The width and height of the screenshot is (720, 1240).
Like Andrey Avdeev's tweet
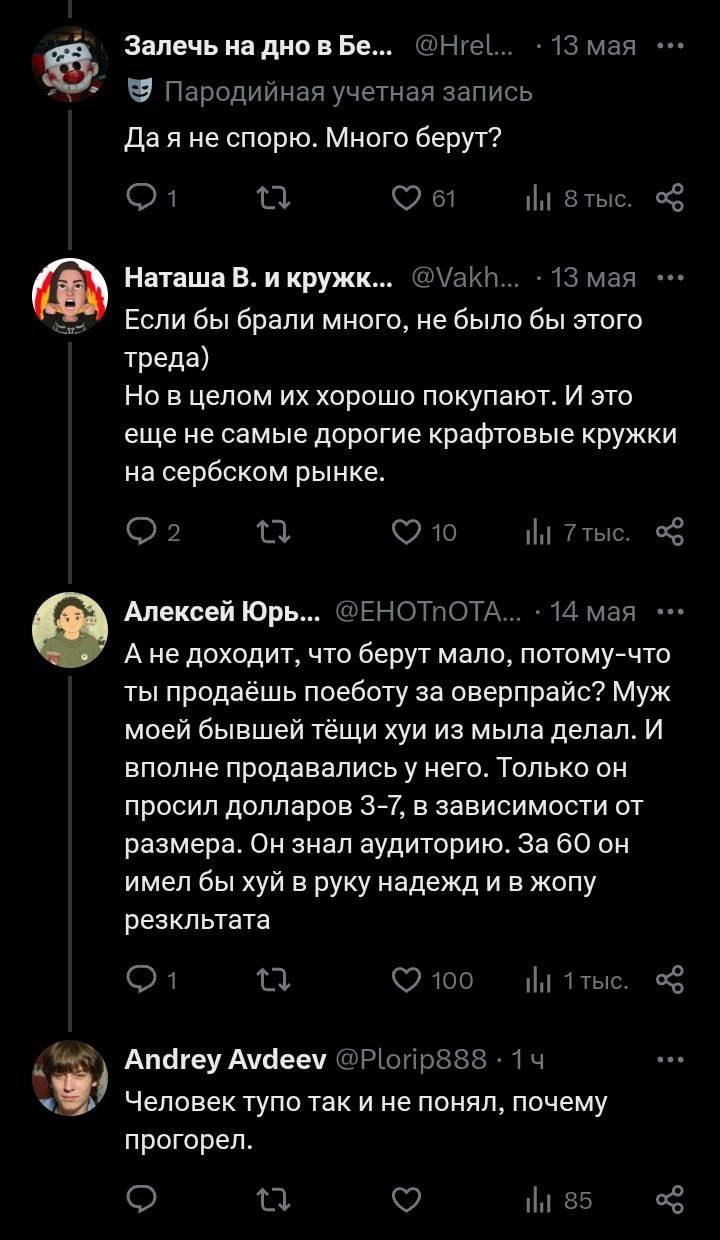(406, 1199)
